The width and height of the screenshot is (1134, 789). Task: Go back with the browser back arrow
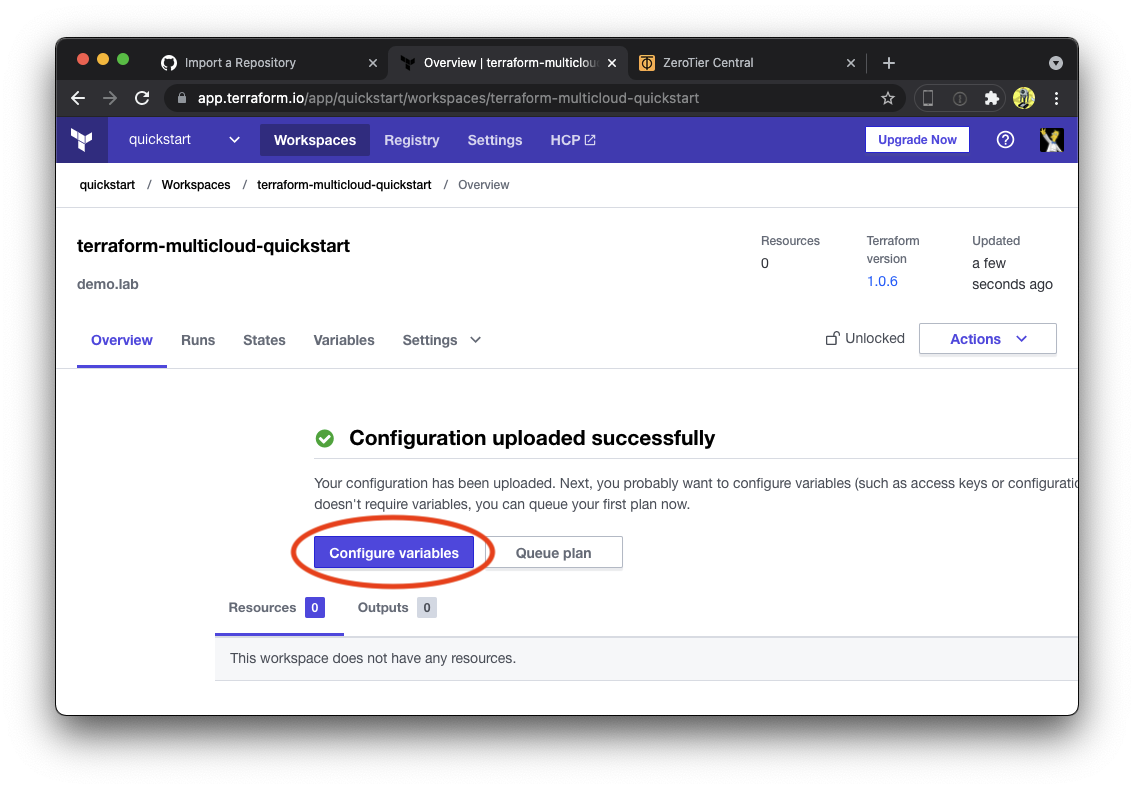78,98
